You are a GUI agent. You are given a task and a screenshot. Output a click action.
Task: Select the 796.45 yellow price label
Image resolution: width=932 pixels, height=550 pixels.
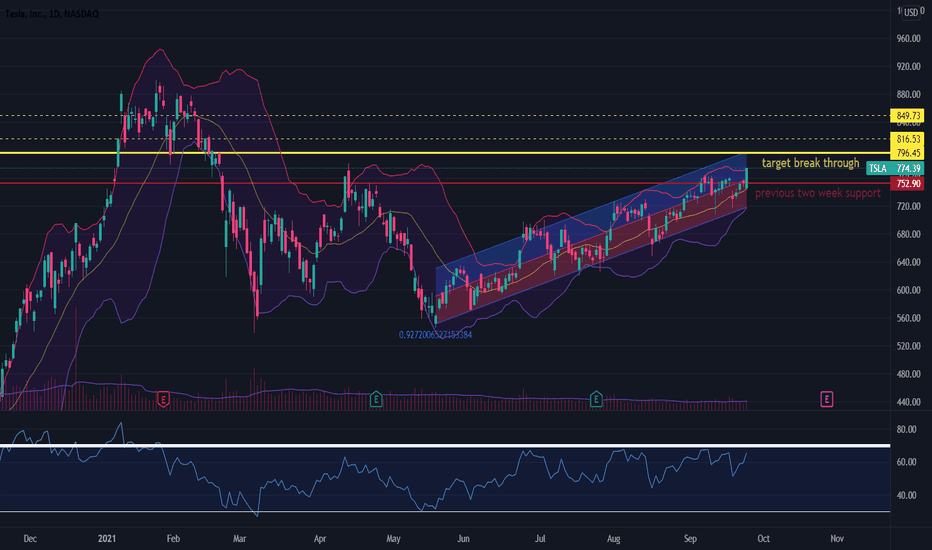coord(907,153)
